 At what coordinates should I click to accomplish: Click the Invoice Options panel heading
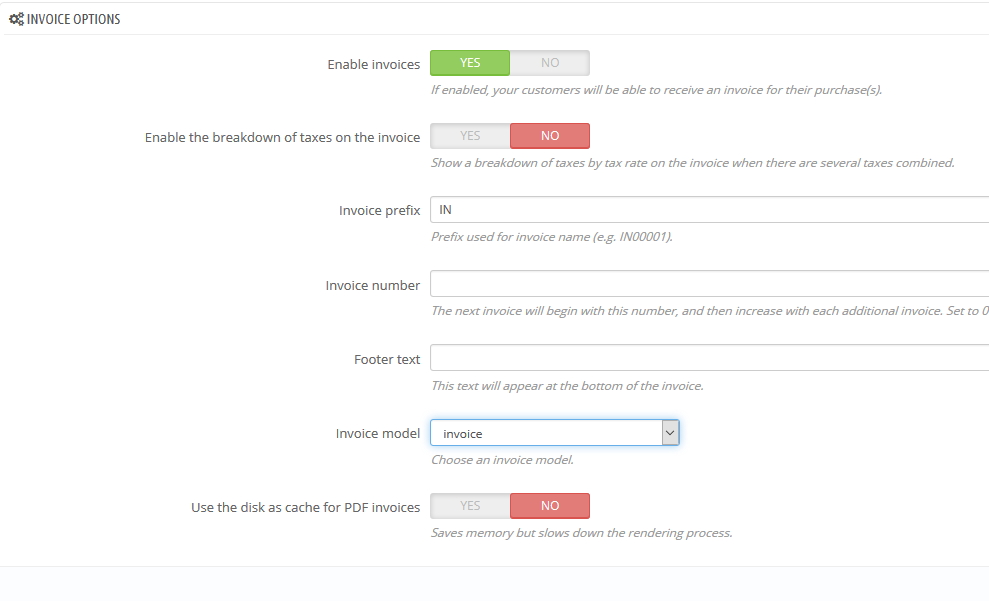pos(73,19)
